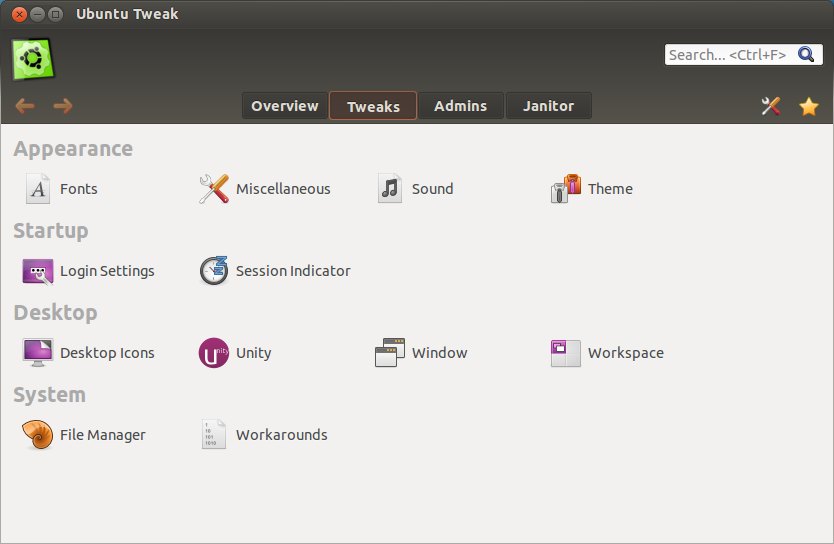Open the Window stacked windows icon
The width and height of the screenshot is (834, 544).
click(x=390, y=353)
